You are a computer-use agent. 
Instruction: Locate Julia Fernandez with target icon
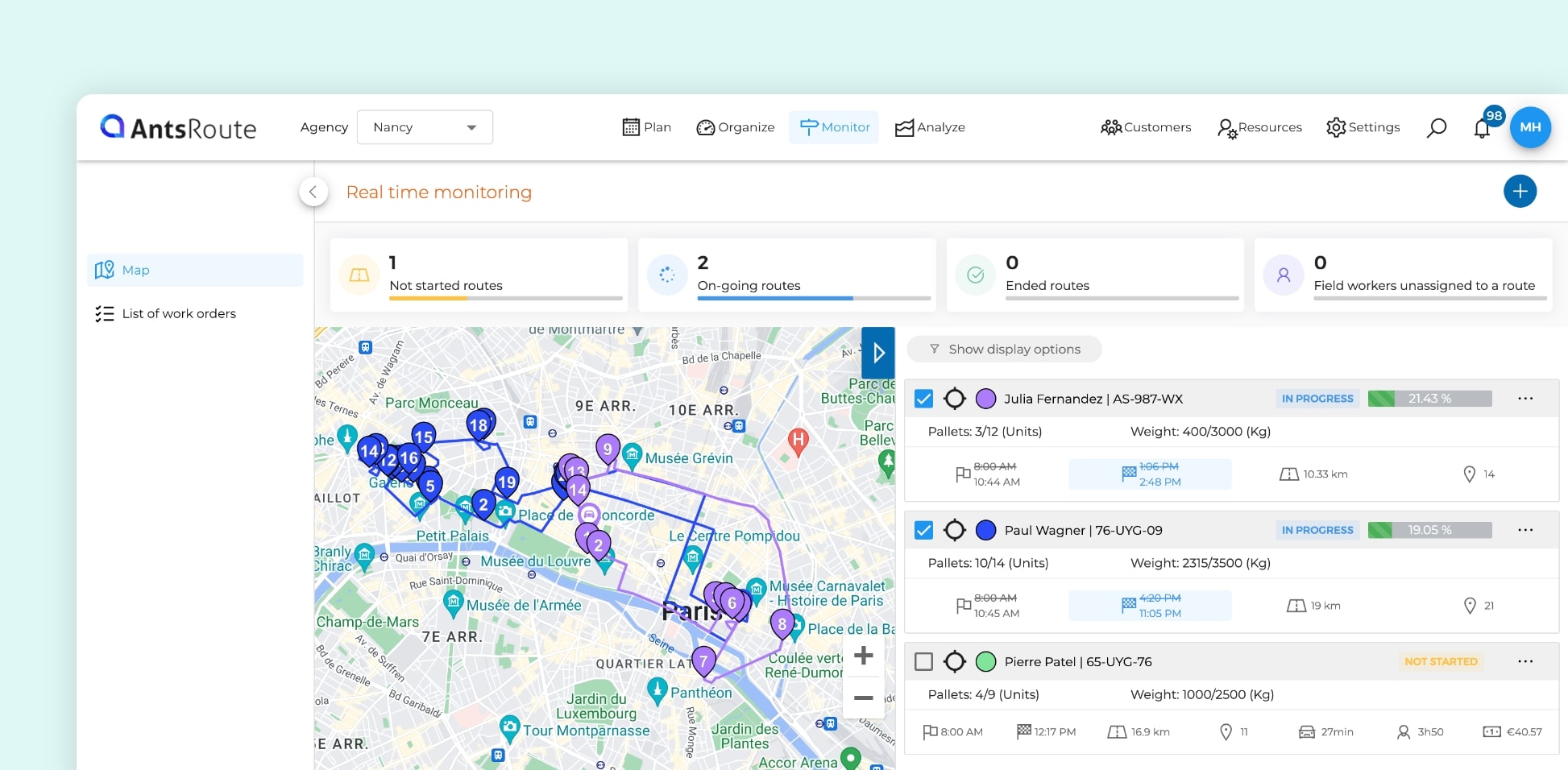point(955,399)
